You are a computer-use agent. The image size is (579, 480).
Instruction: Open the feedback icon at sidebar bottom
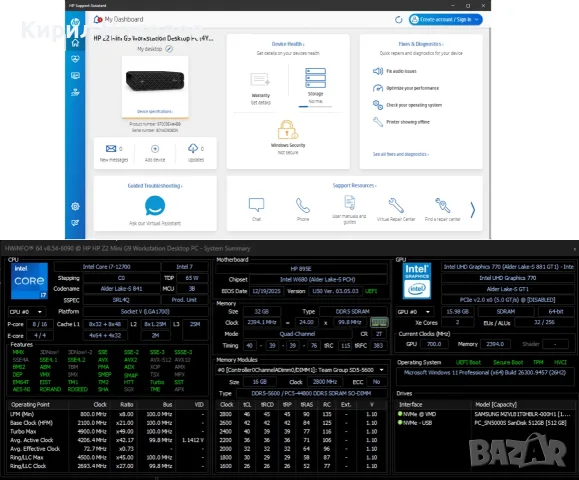click(75, 223)
